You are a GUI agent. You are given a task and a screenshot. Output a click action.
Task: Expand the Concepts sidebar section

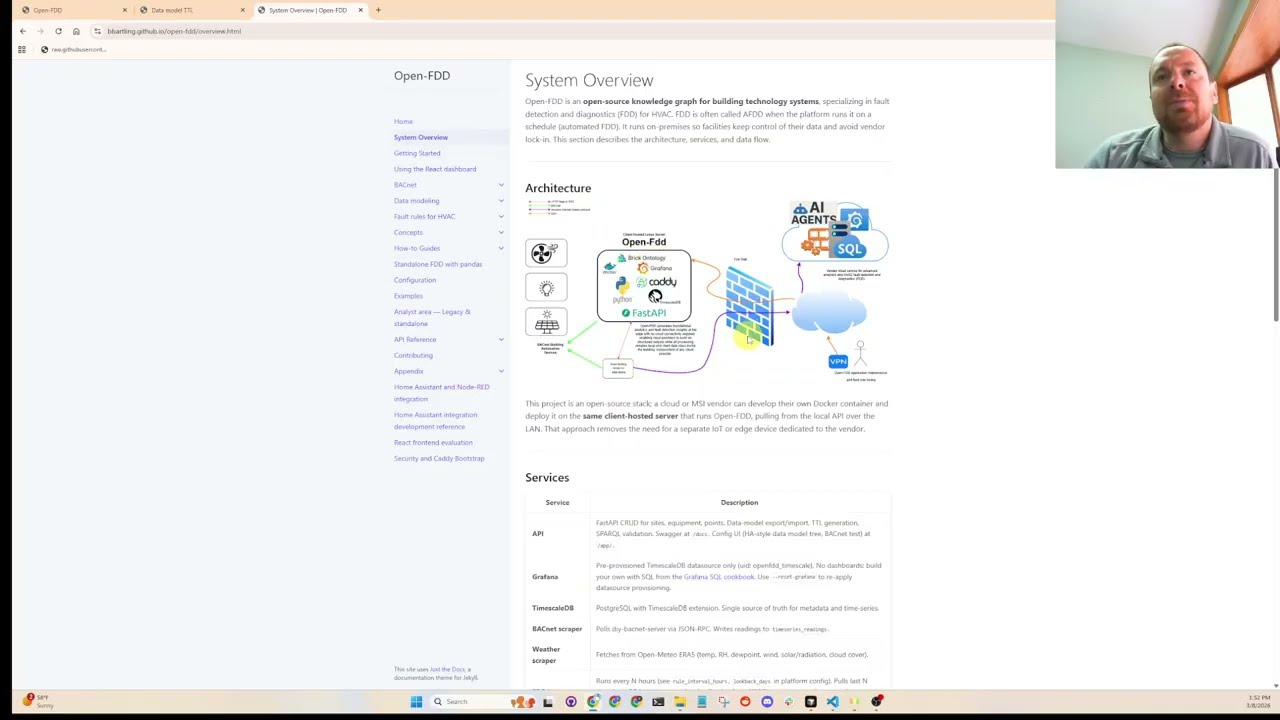[501, 233]
